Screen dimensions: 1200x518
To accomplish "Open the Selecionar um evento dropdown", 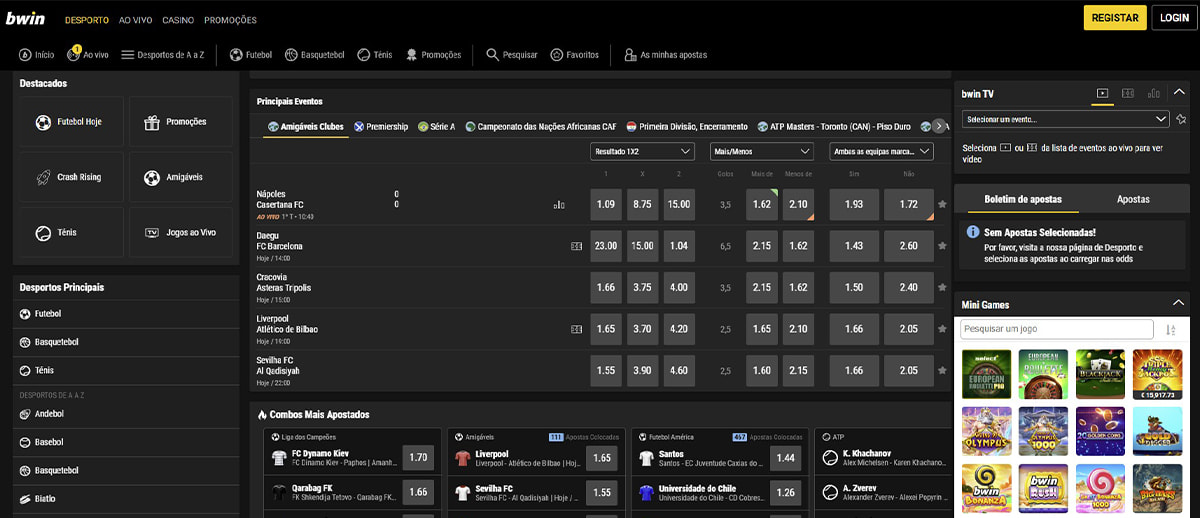I will click(1065, 119).
